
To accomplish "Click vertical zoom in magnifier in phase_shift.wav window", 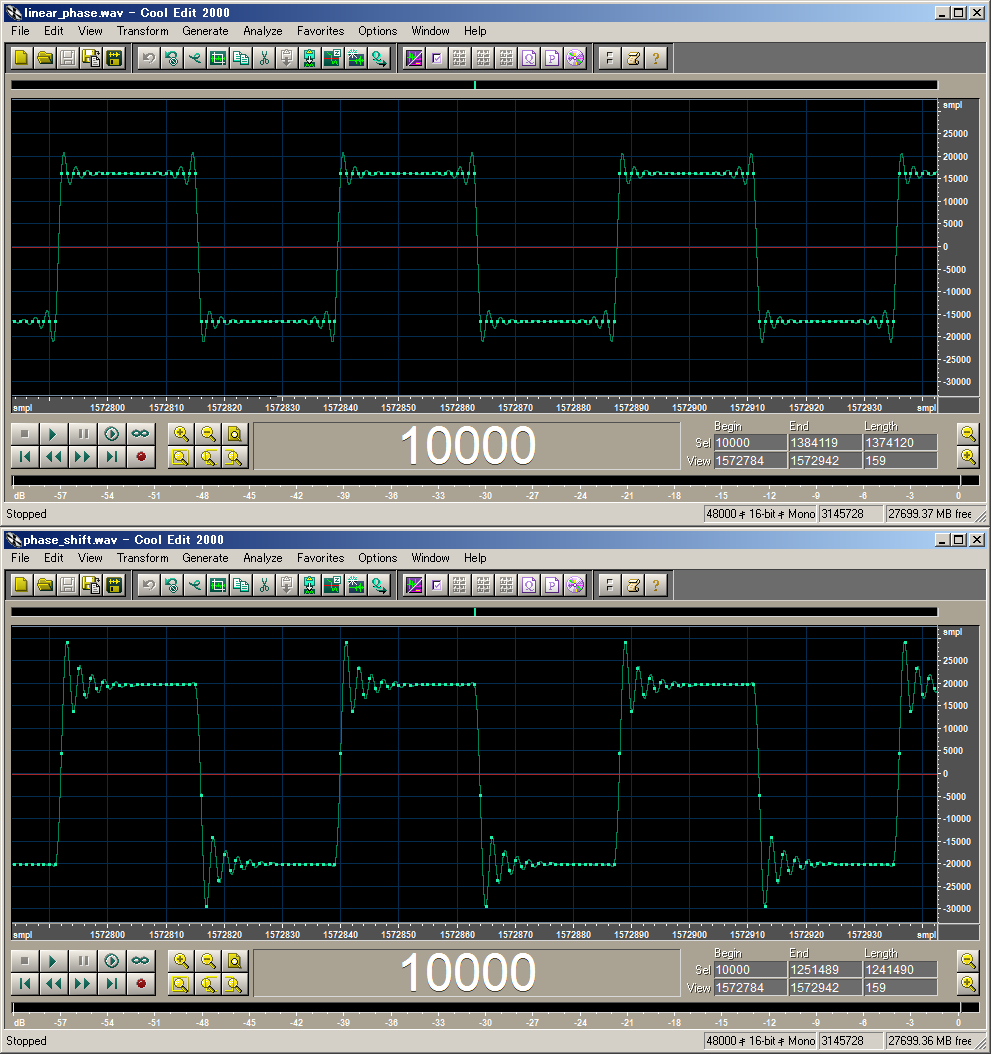I will (968, 983).
